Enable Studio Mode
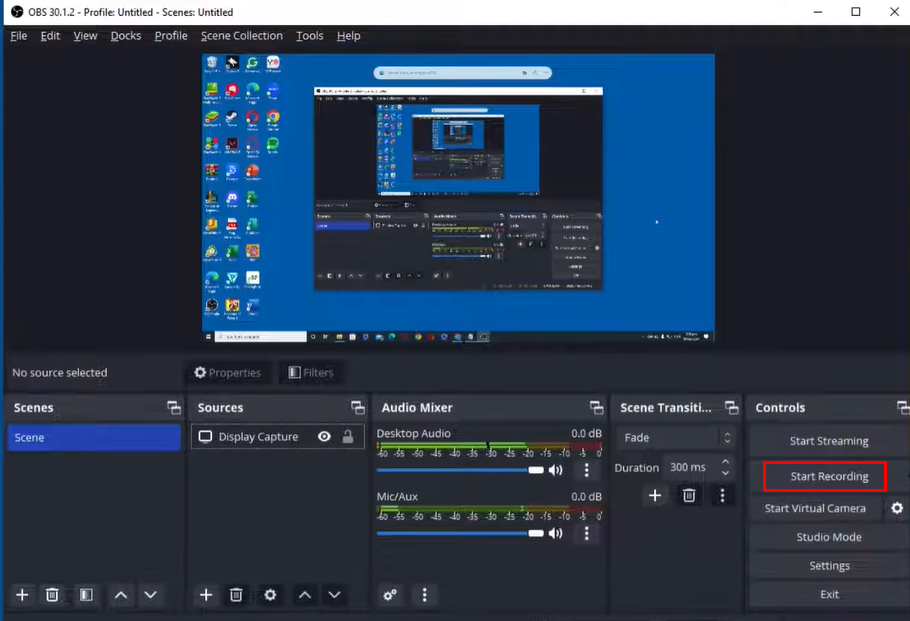 point(829,537)
